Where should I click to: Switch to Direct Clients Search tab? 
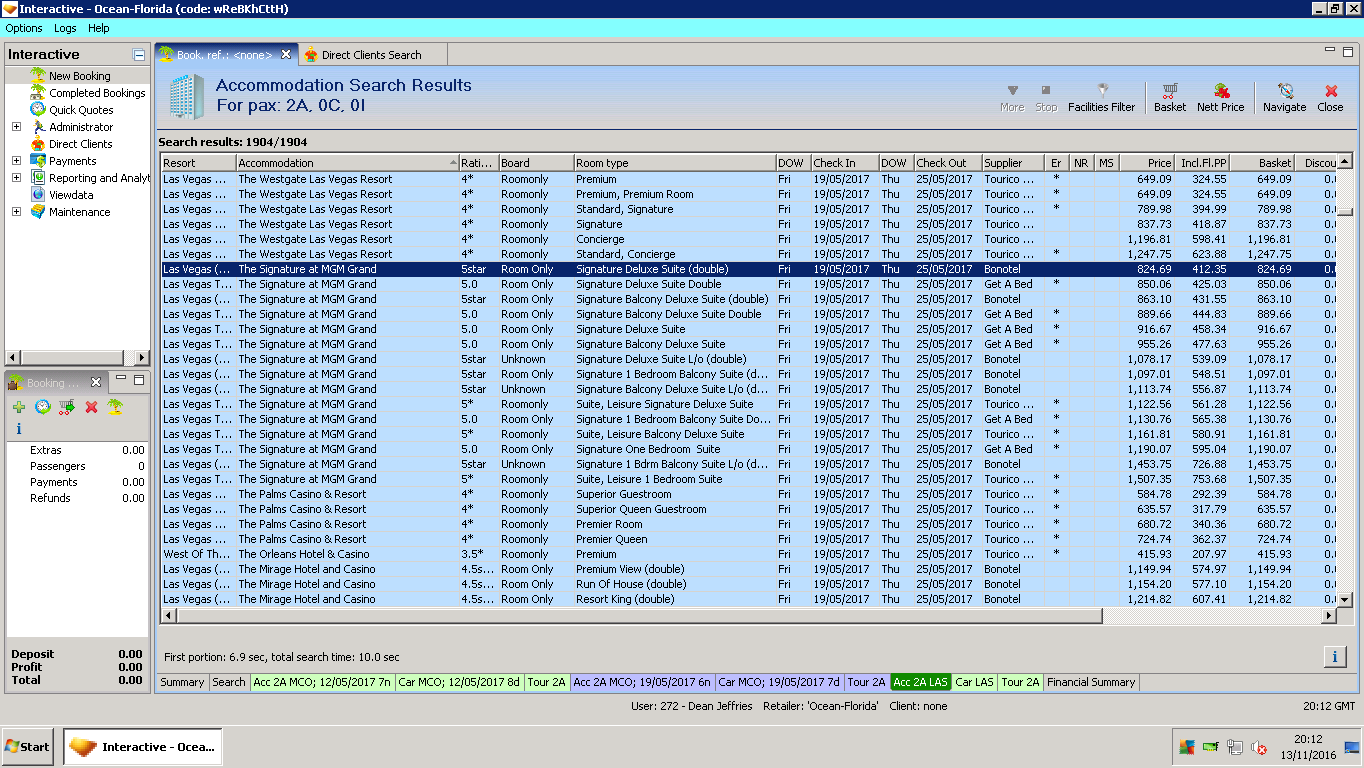[370, 55]
